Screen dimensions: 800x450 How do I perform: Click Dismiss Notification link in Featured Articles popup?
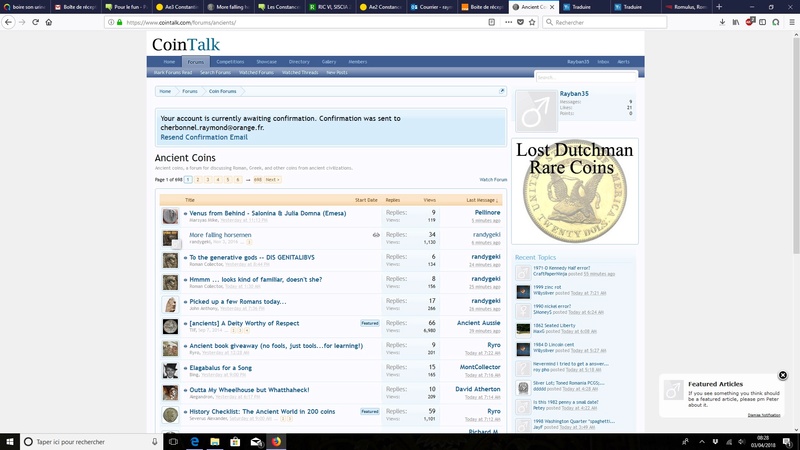[x=764, y=415]
